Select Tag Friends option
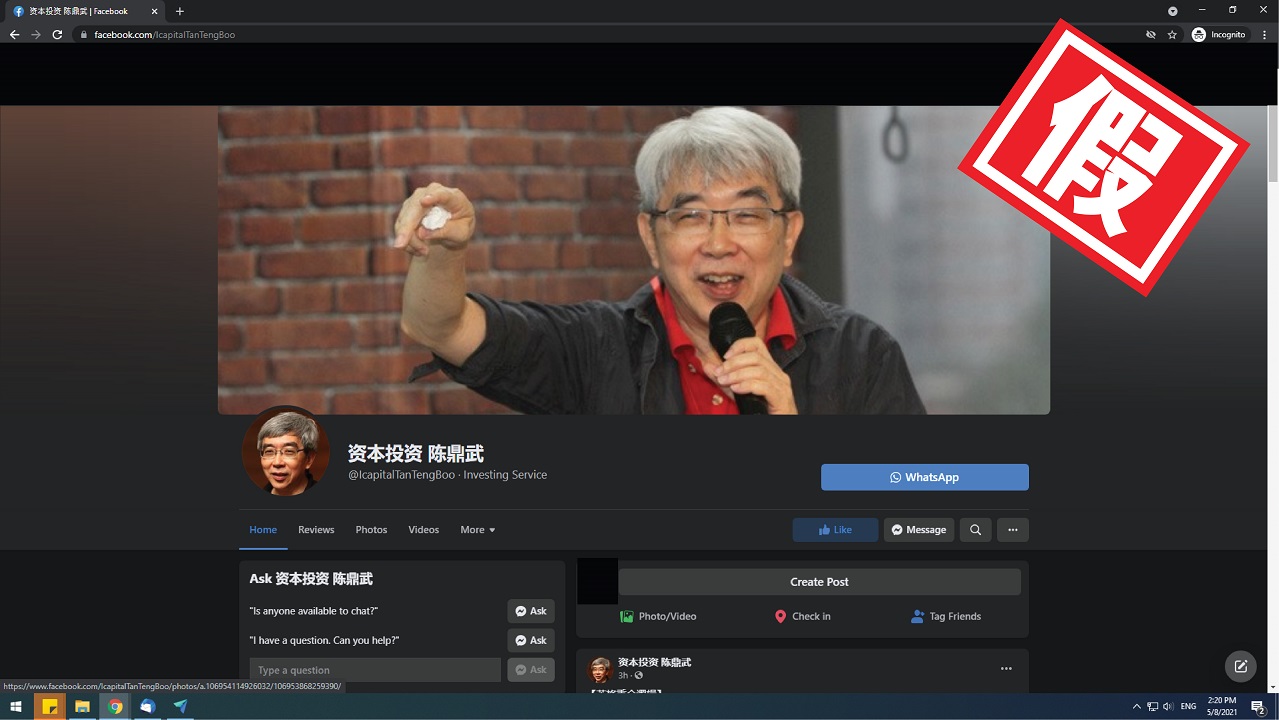1279x720 pixels. (x=946, y=616)
